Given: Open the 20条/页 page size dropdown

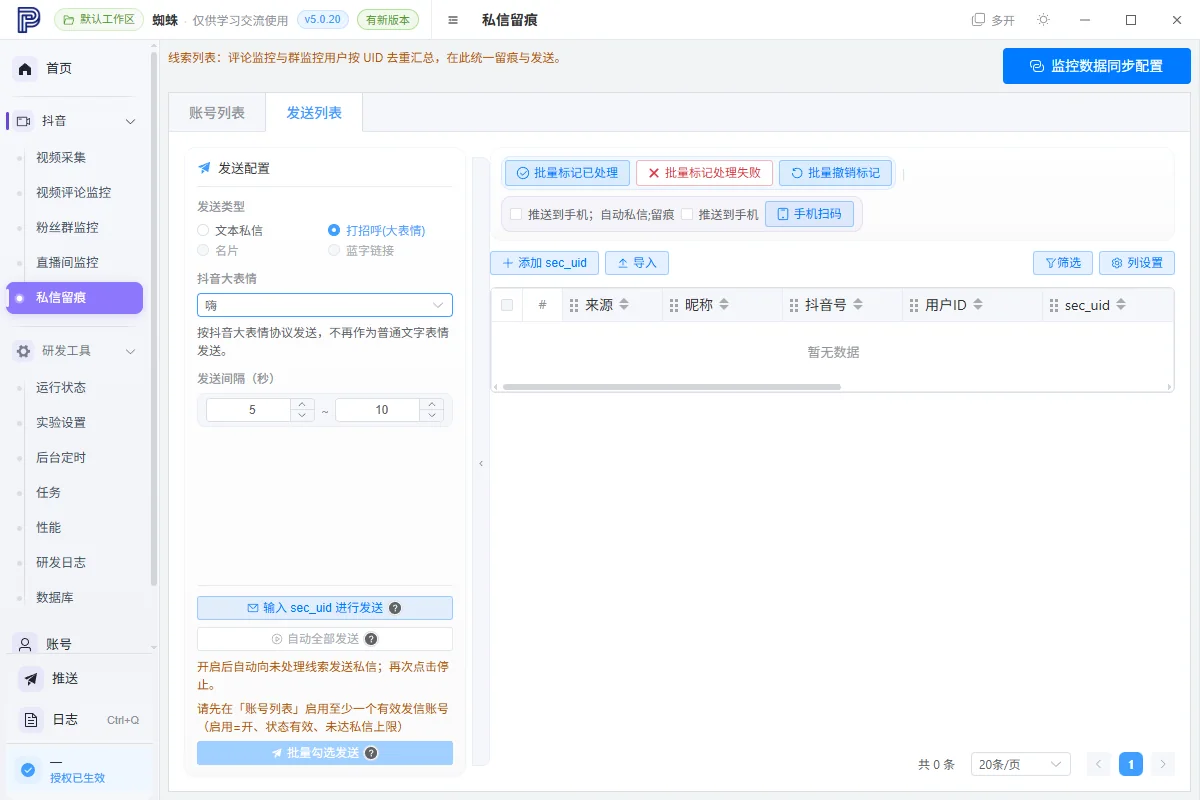Looking at the screenshot, I should tap(1021, 765).
